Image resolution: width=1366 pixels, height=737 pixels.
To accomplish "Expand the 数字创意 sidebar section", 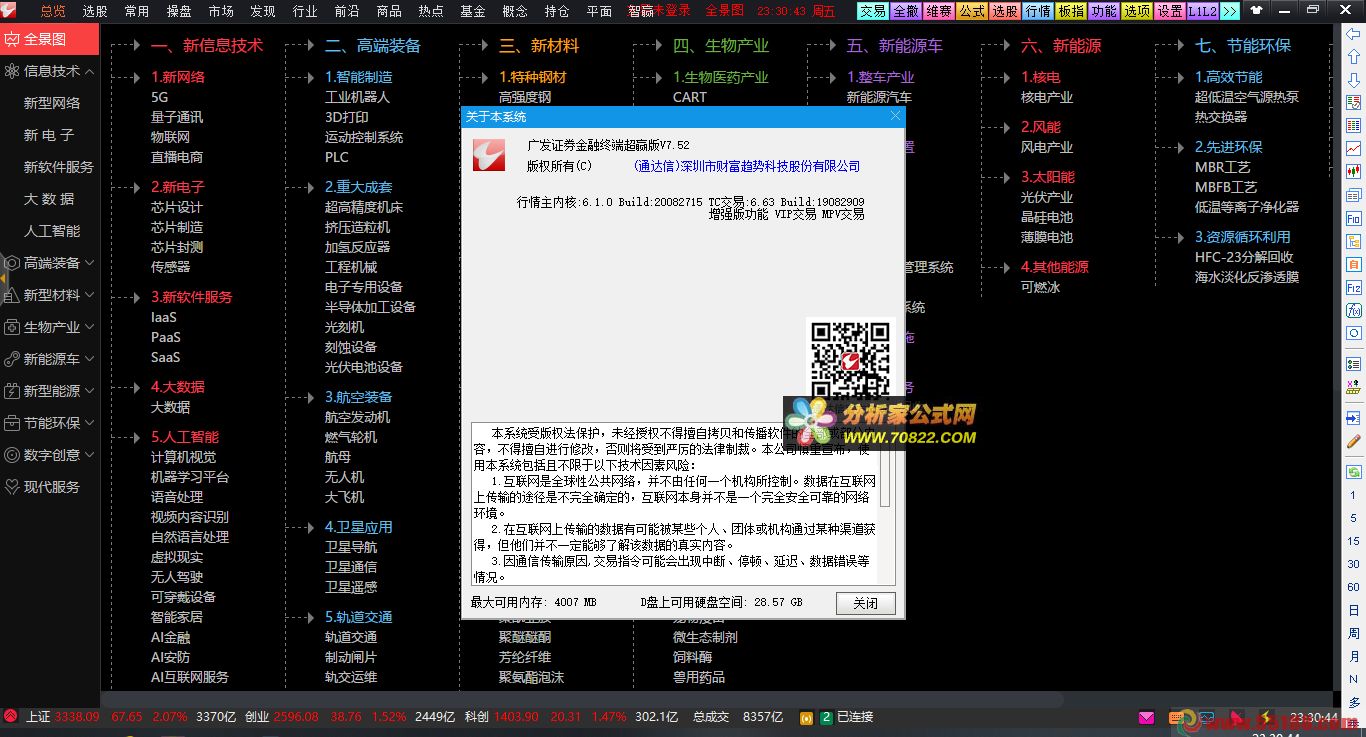I will click(x=90, y=455).
